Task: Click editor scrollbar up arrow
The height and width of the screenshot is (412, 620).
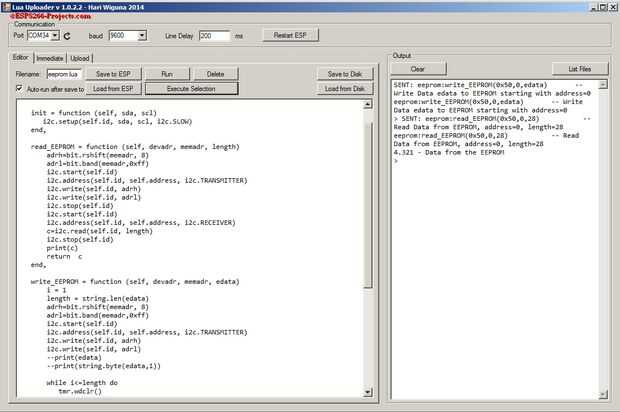Action: (368, 104)
